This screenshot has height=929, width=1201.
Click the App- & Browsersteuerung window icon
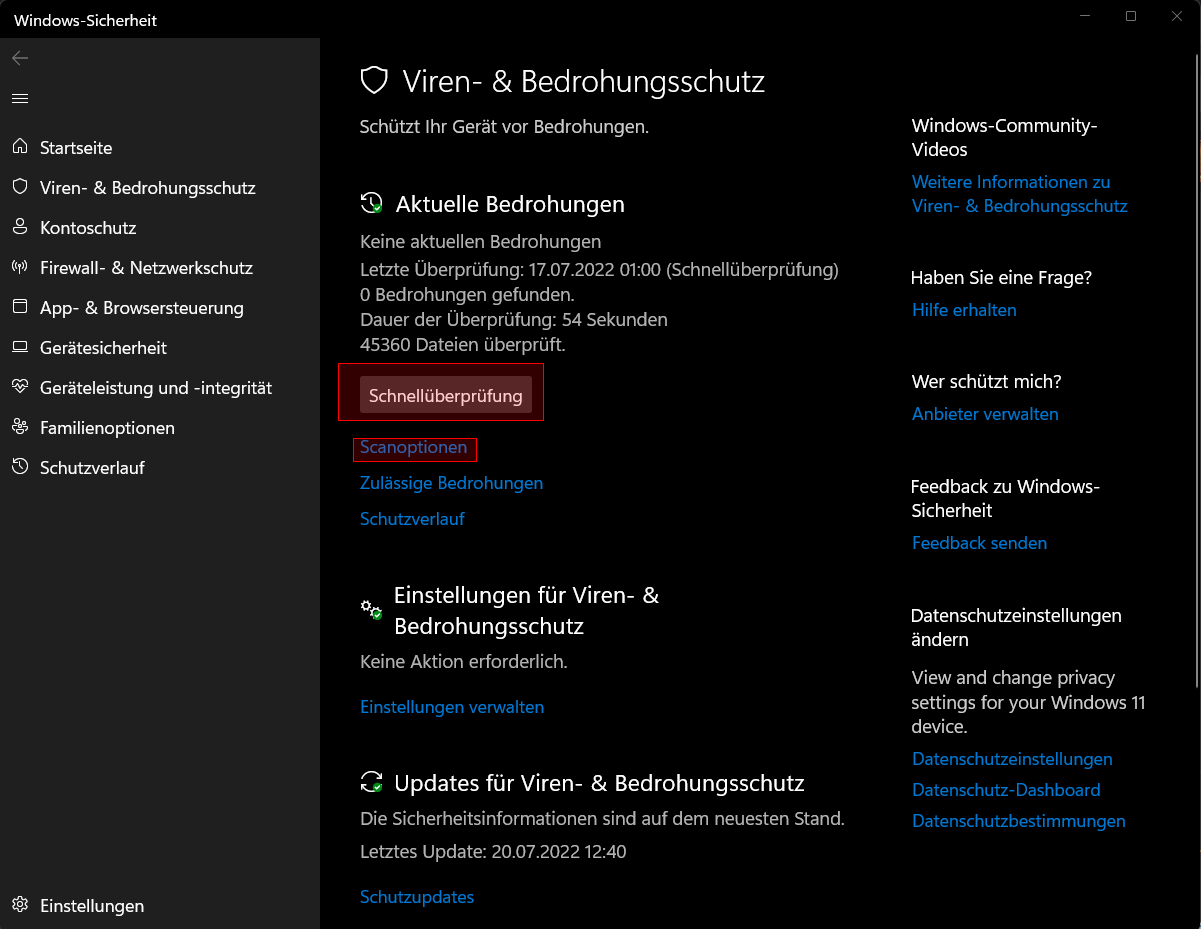[20, 308]
